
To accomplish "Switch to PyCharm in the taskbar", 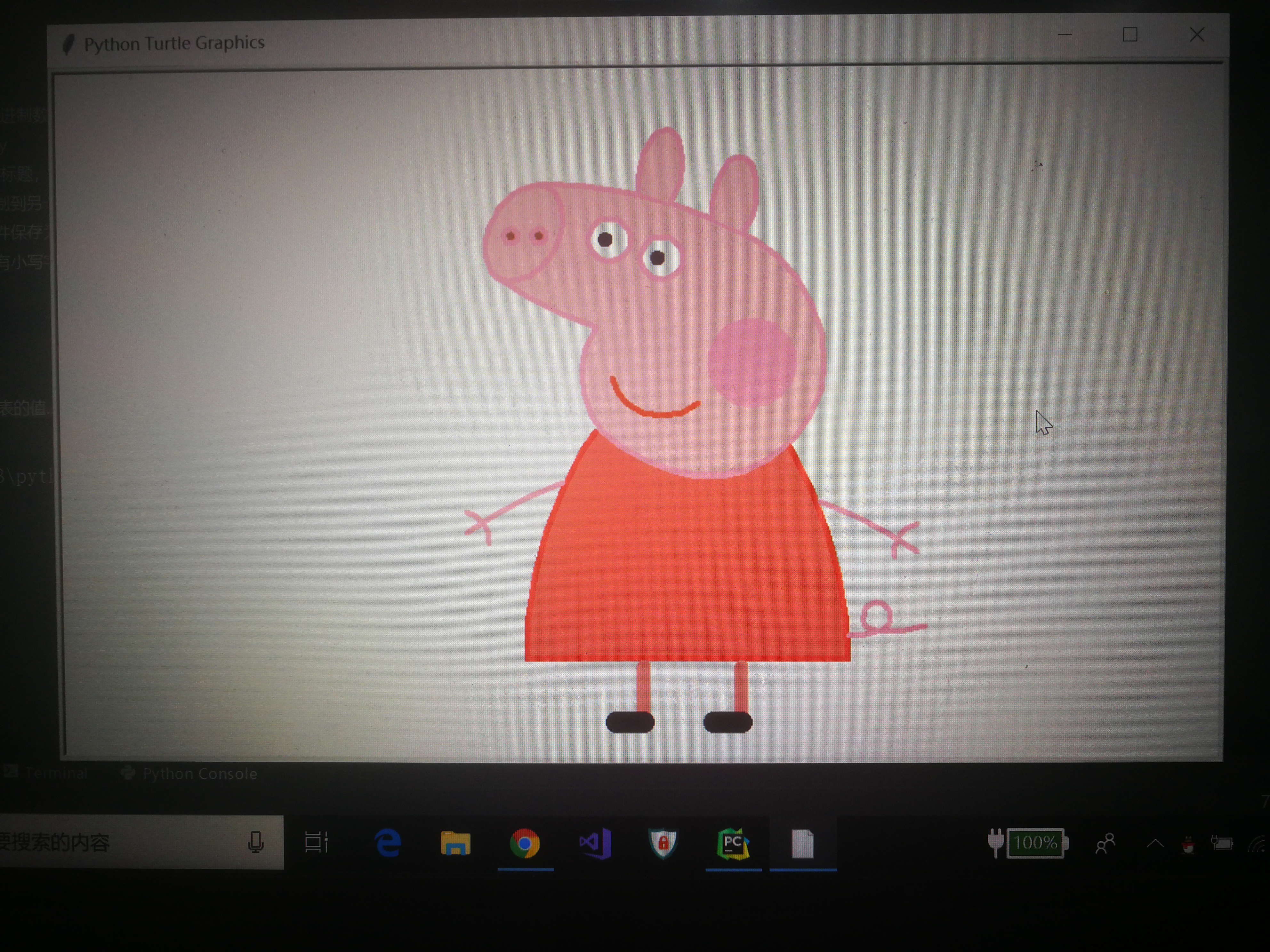I will [733, 844].
